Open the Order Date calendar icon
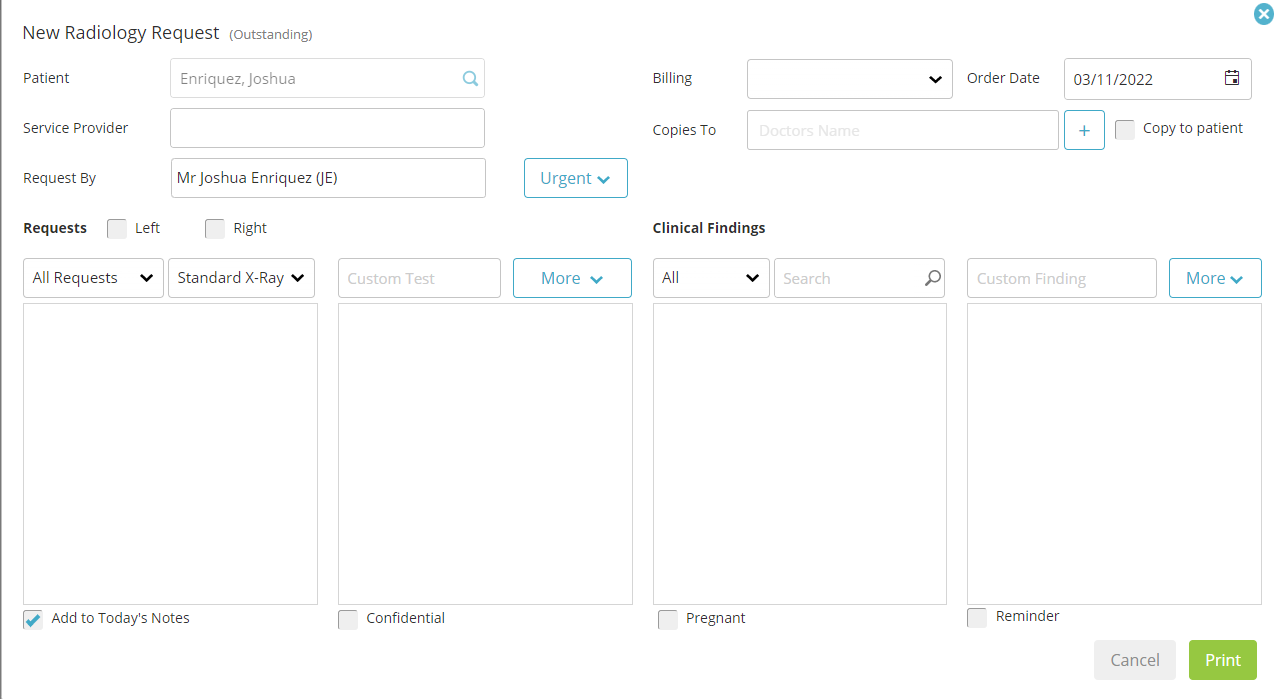Viewport: 1279px width, 699px height. tap(1231, 78)
